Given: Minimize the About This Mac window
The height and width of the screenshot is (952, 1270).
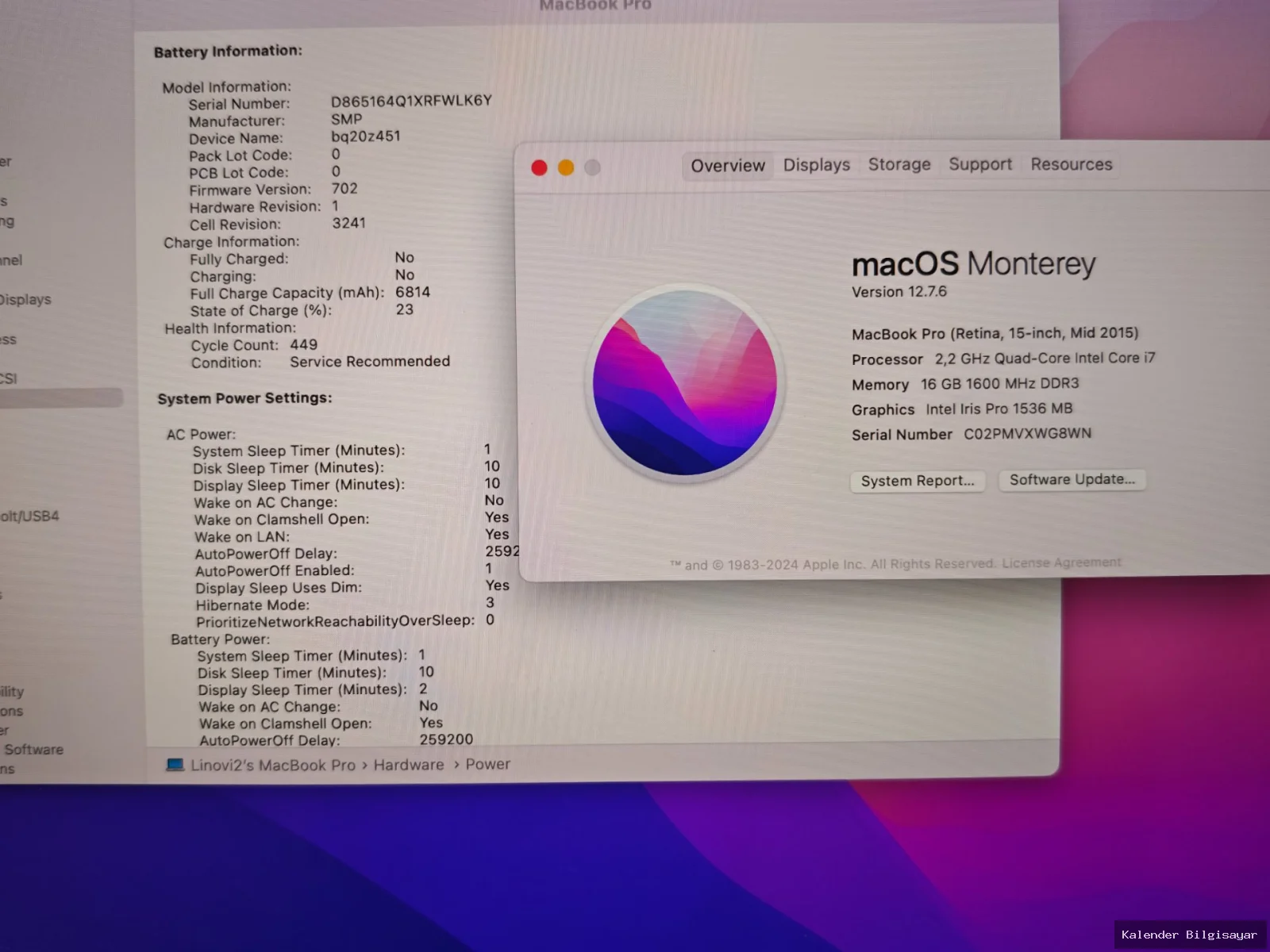Looking at the screenshot, I should click(566, 167).
